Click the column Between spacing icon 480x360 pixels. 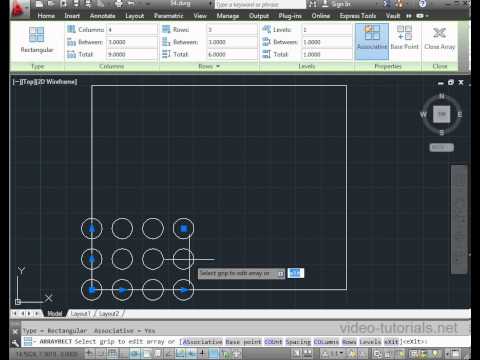(71, 42)
